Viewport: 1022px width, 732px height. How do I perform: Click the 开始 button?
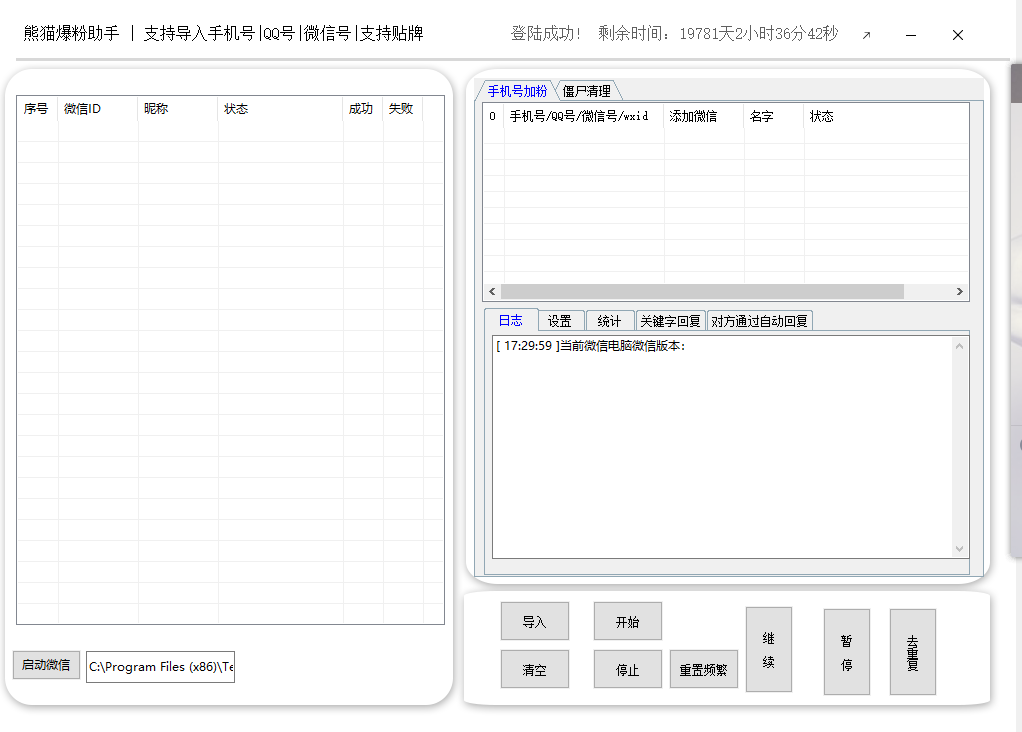628,621
